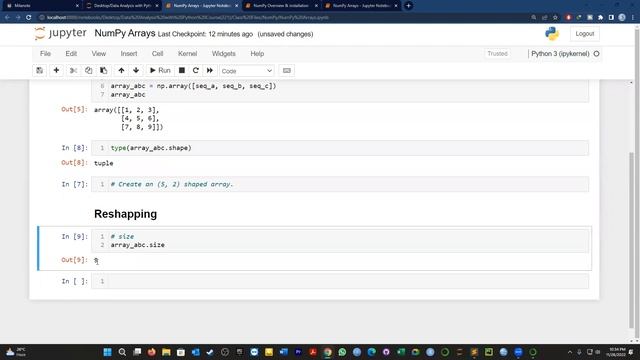Open the Windows Start menu
Screen dimensions: 640x360
[107, 352]
